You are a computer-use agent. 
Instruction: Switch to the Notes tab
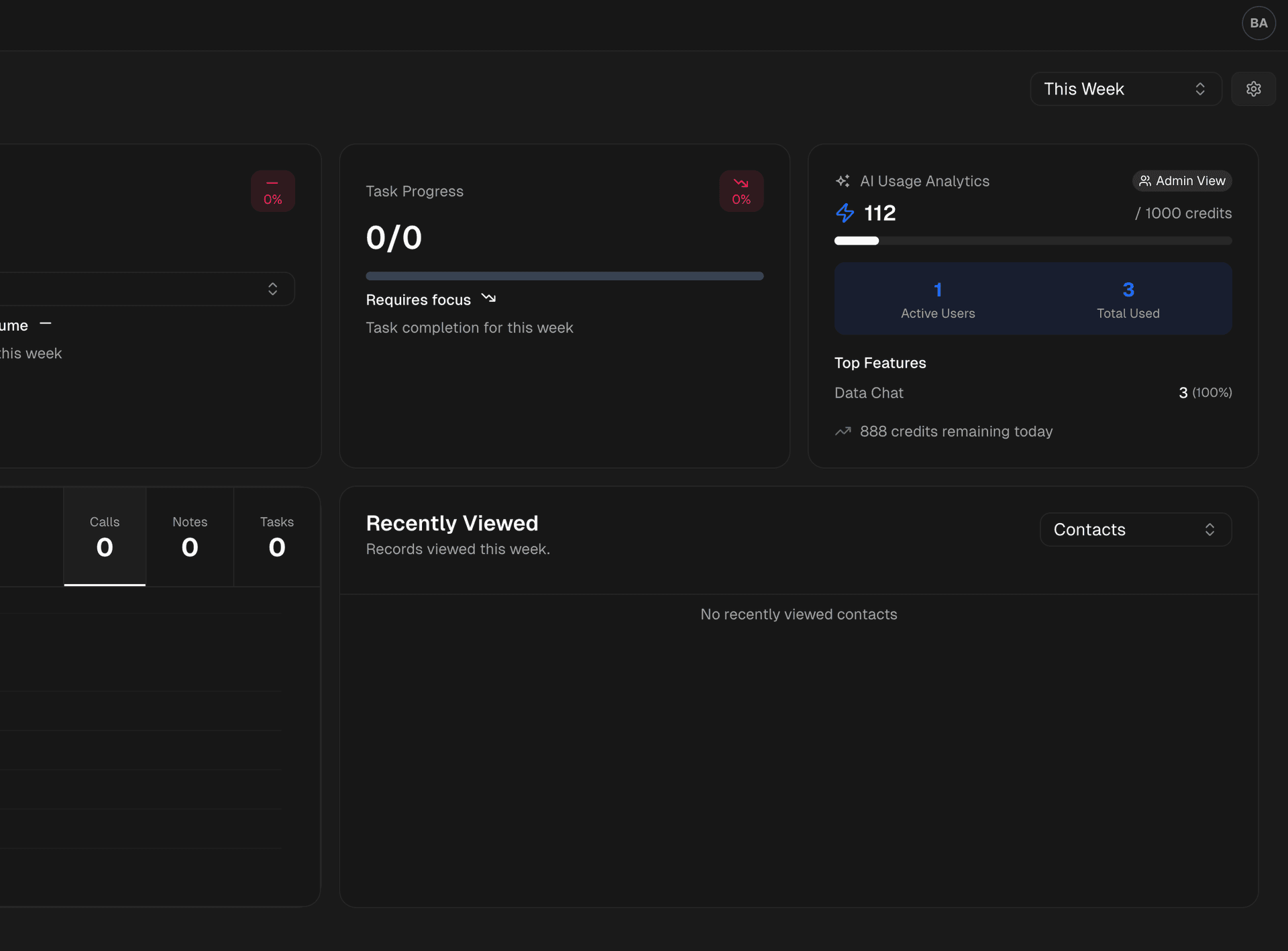coord(190,537)
